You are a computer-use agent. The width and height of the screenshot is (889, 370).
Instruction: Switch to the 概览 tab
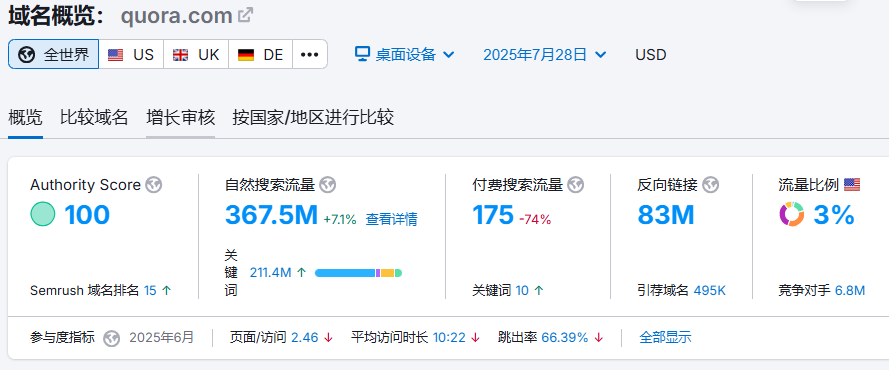pyautogui.click(x=25, y=118)
